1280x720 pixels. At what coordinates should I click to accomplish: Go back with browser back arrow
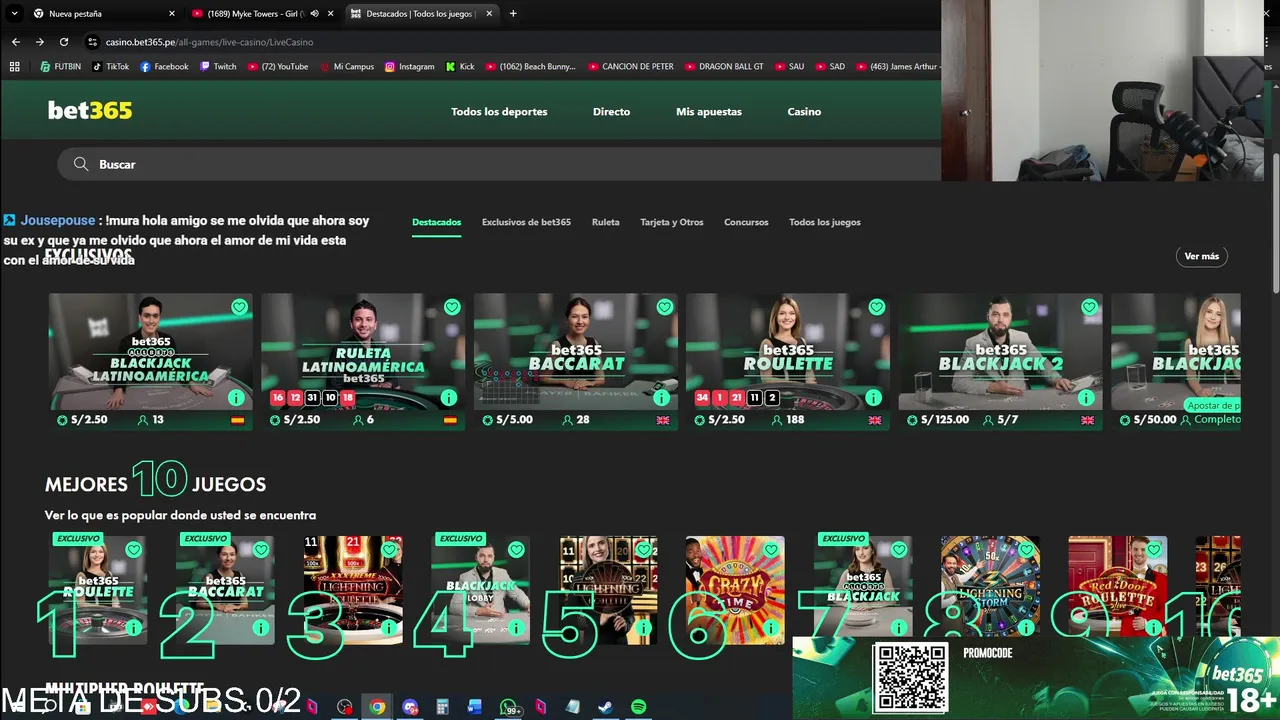[x=15, y=42]
